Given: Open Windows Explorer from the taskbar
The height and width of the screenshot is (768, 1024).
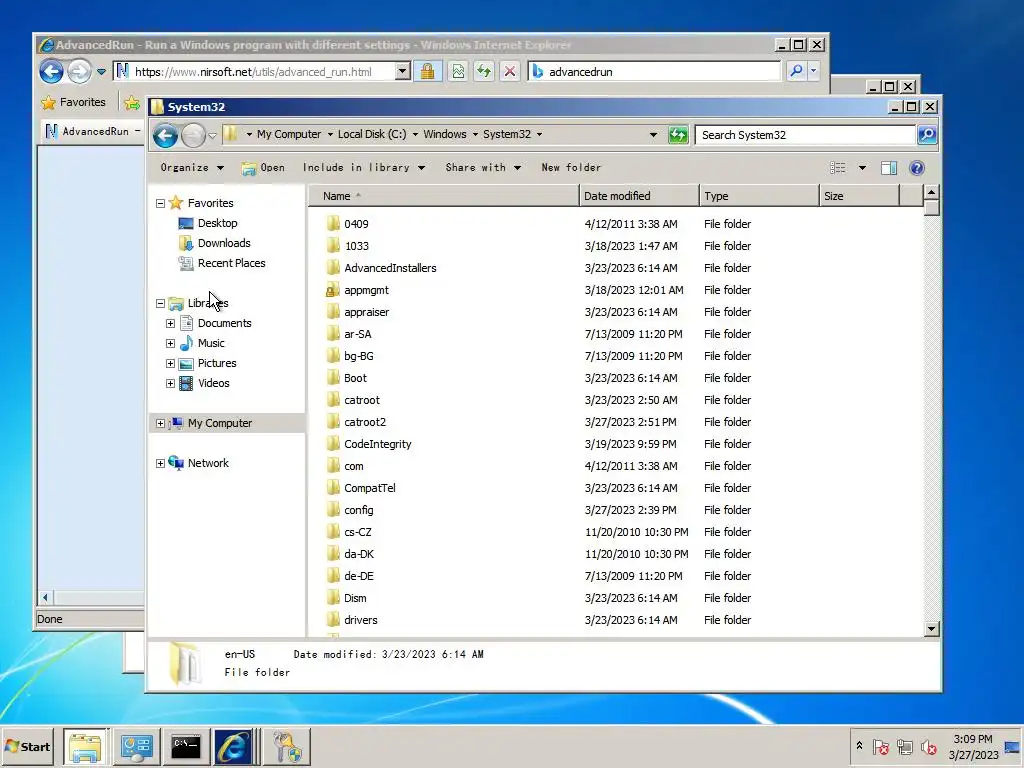Looking at the screenshot, I should pyautogui.click(x=86, y=746).
